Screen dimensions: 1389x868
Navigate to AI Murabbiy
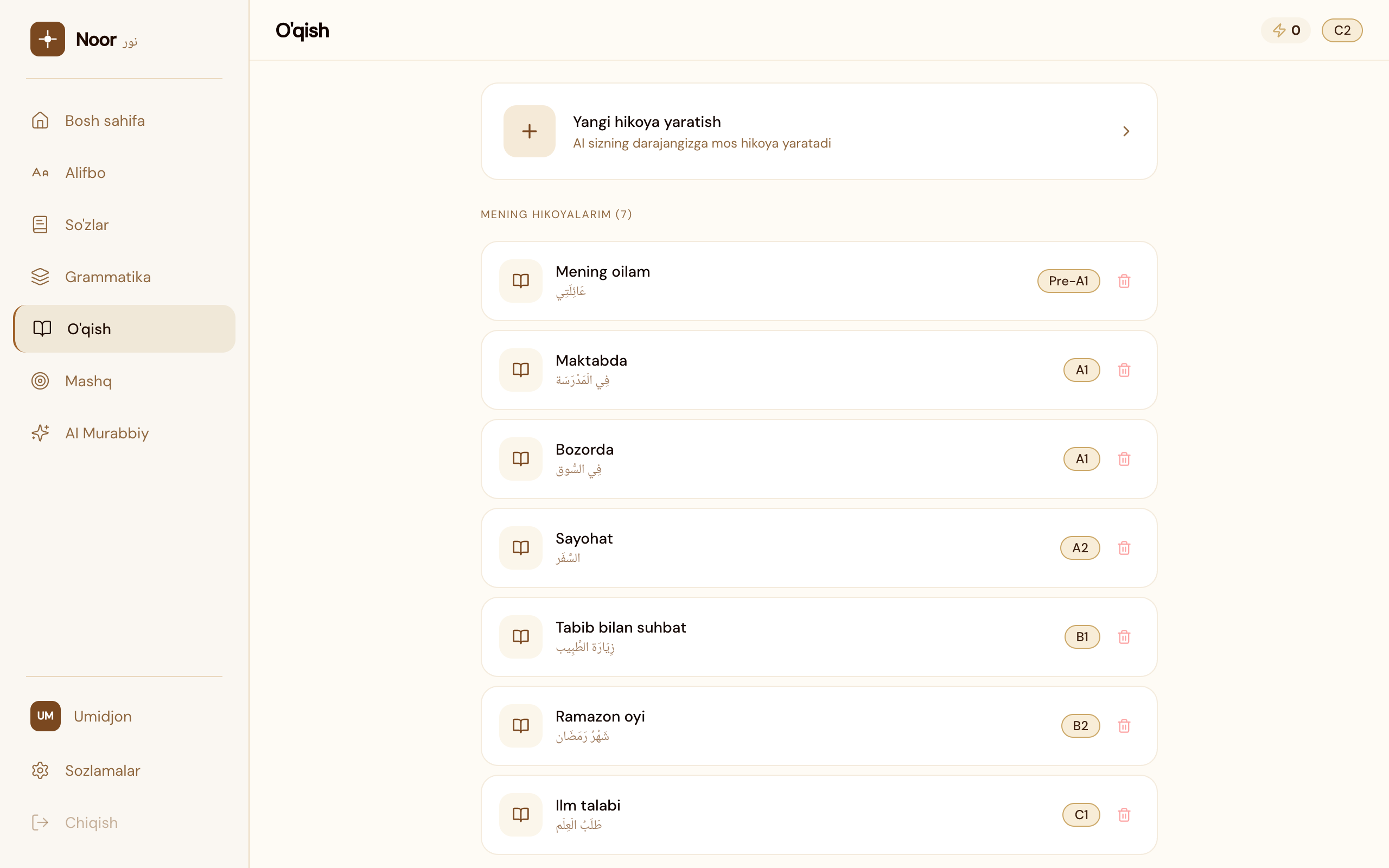[107, 433]
